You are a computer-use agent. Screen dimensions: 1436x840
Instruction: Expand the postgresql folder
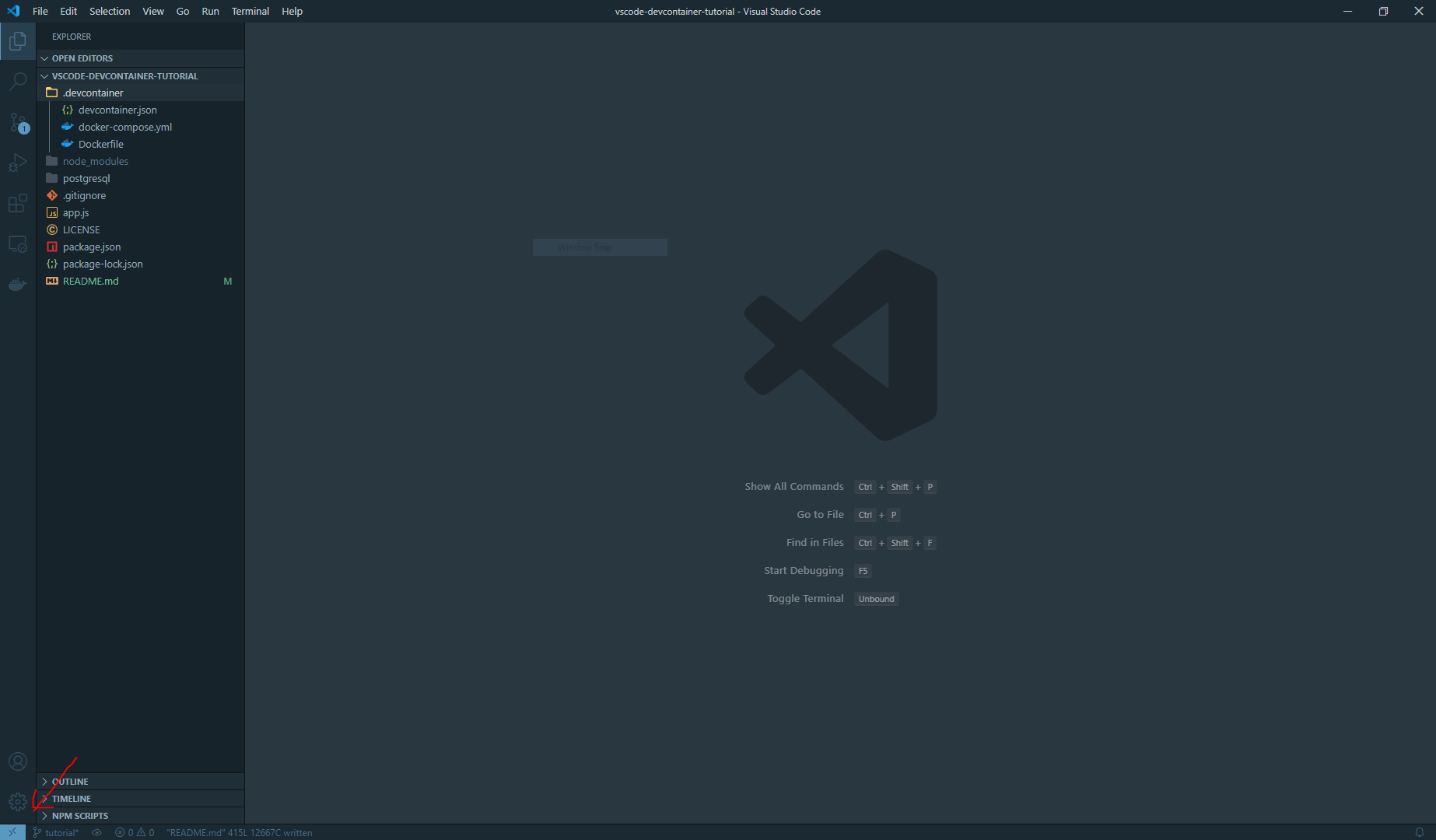pyautogui.click(x=140, y=178)
